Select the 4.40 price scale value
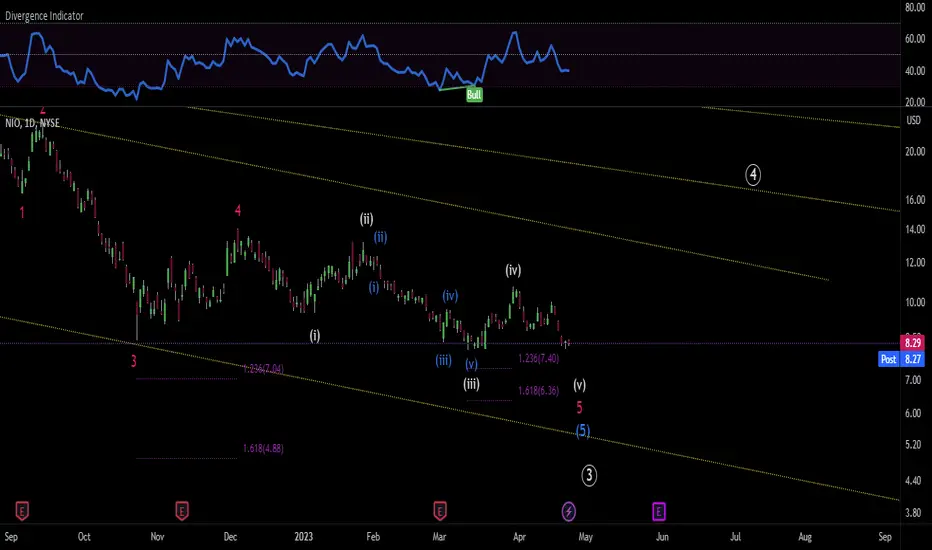The image size is (932, 550). click(915, 480)
